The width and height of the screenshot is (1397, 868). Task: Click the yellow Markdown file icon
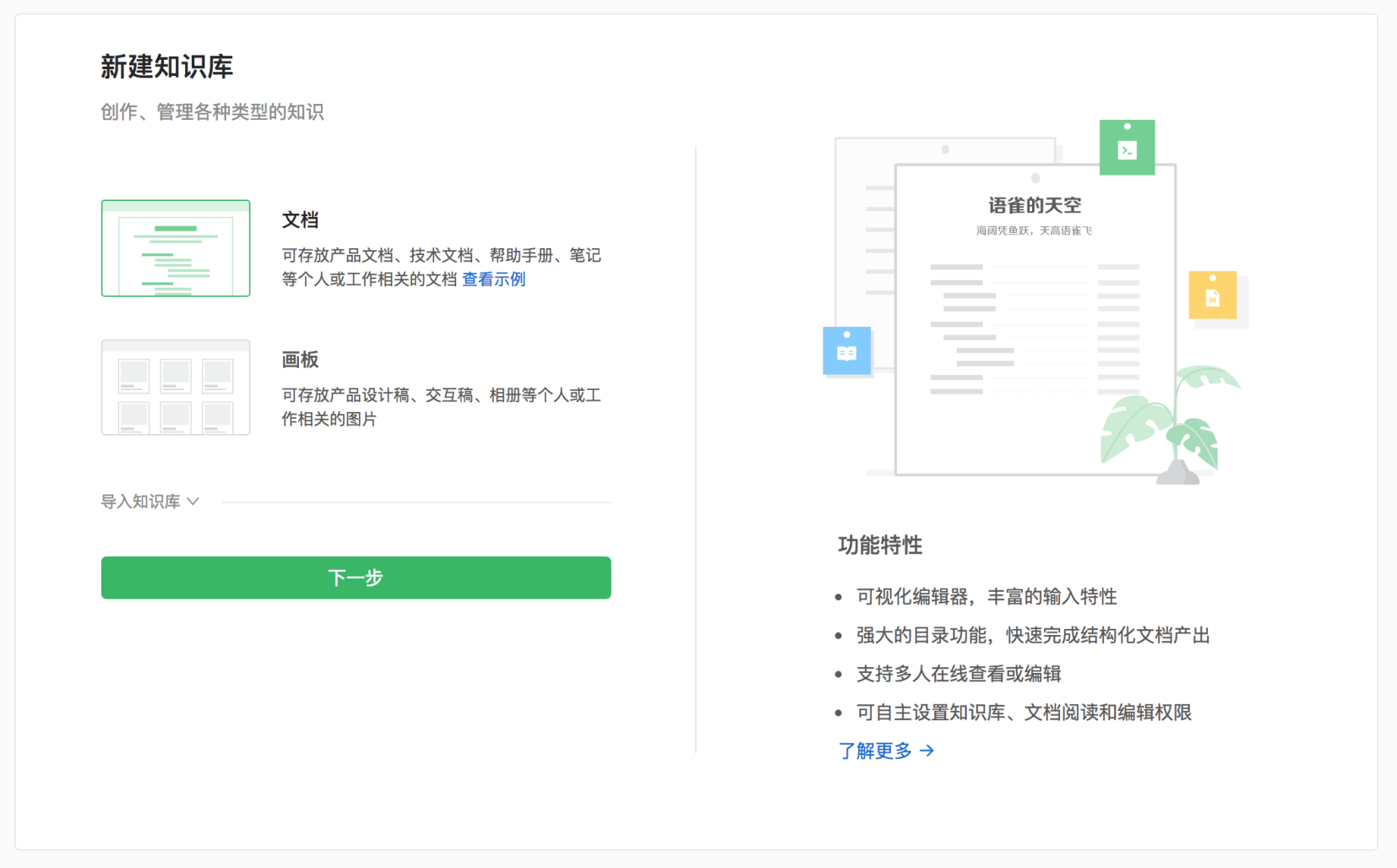point(1214,296)
